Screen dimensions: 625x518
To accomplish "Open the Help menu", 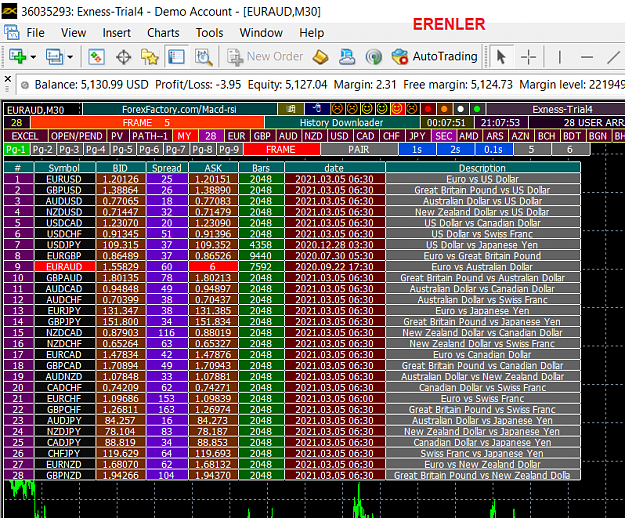I will pos(311,33).
